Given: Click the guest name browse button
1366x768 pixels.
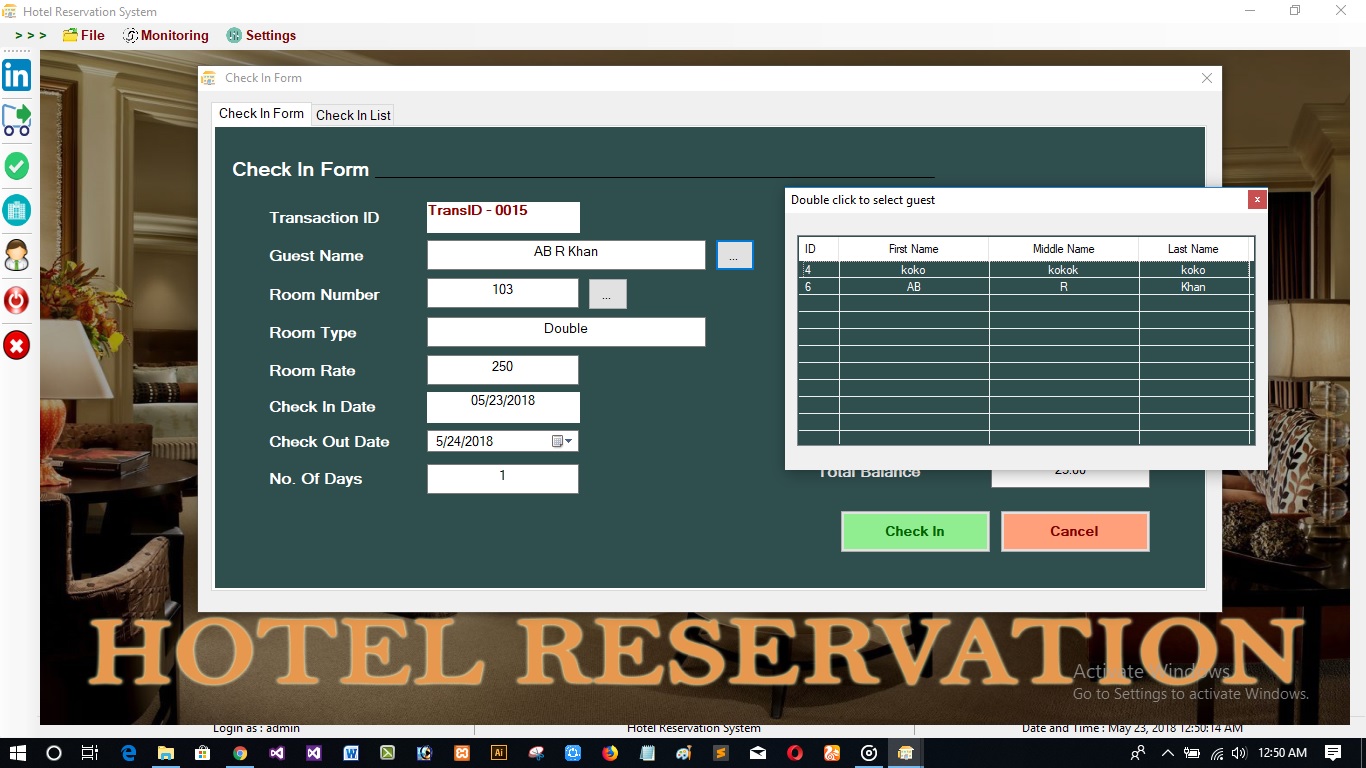Looking at the screenshot, I should [x=735, y=255].
